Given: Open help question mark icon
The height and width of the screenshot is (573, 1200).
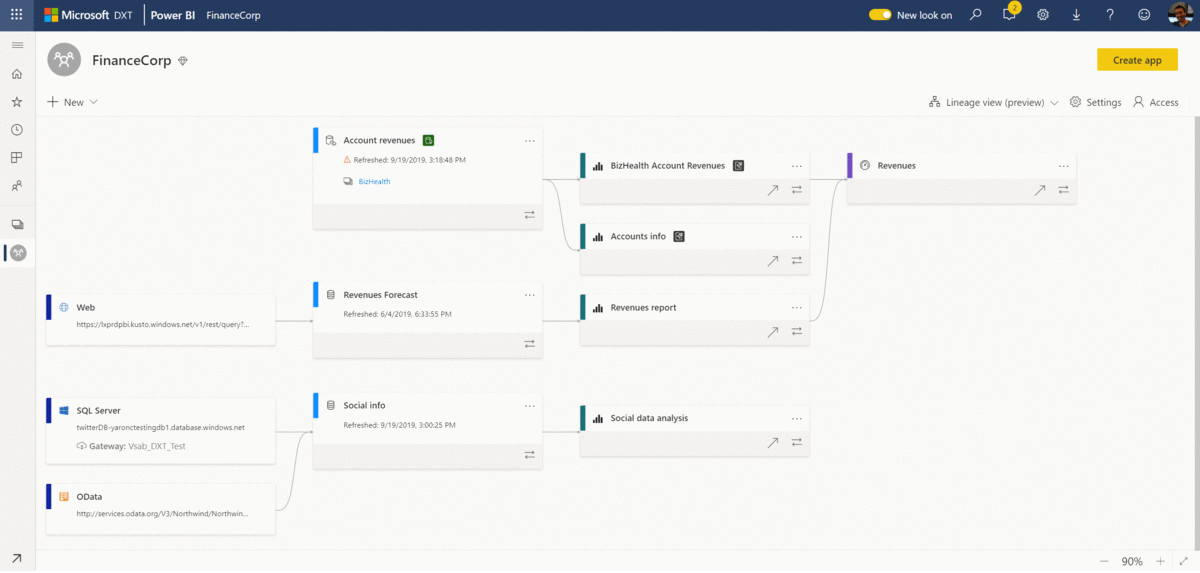Looking at the screenshot, I should click(x=1110, y=15).
